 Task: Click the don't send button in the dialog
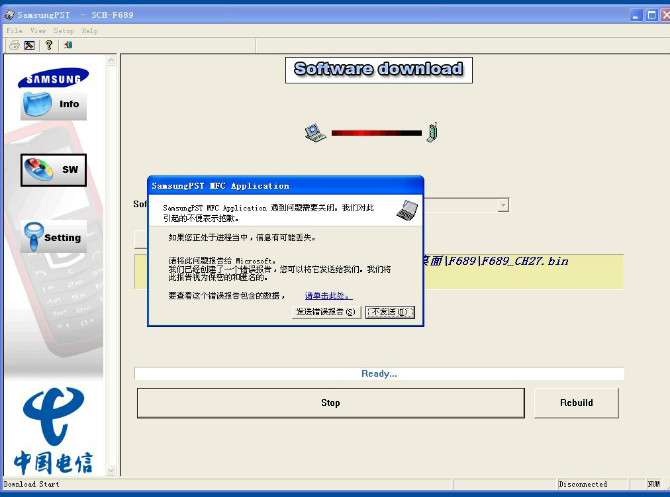(390, 312)
